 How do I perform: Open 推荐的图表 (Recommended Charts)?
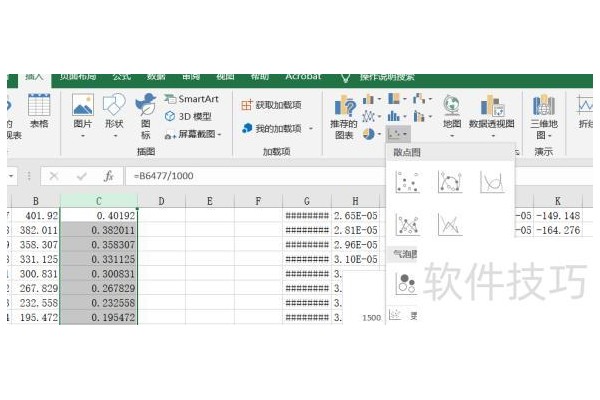344,118
